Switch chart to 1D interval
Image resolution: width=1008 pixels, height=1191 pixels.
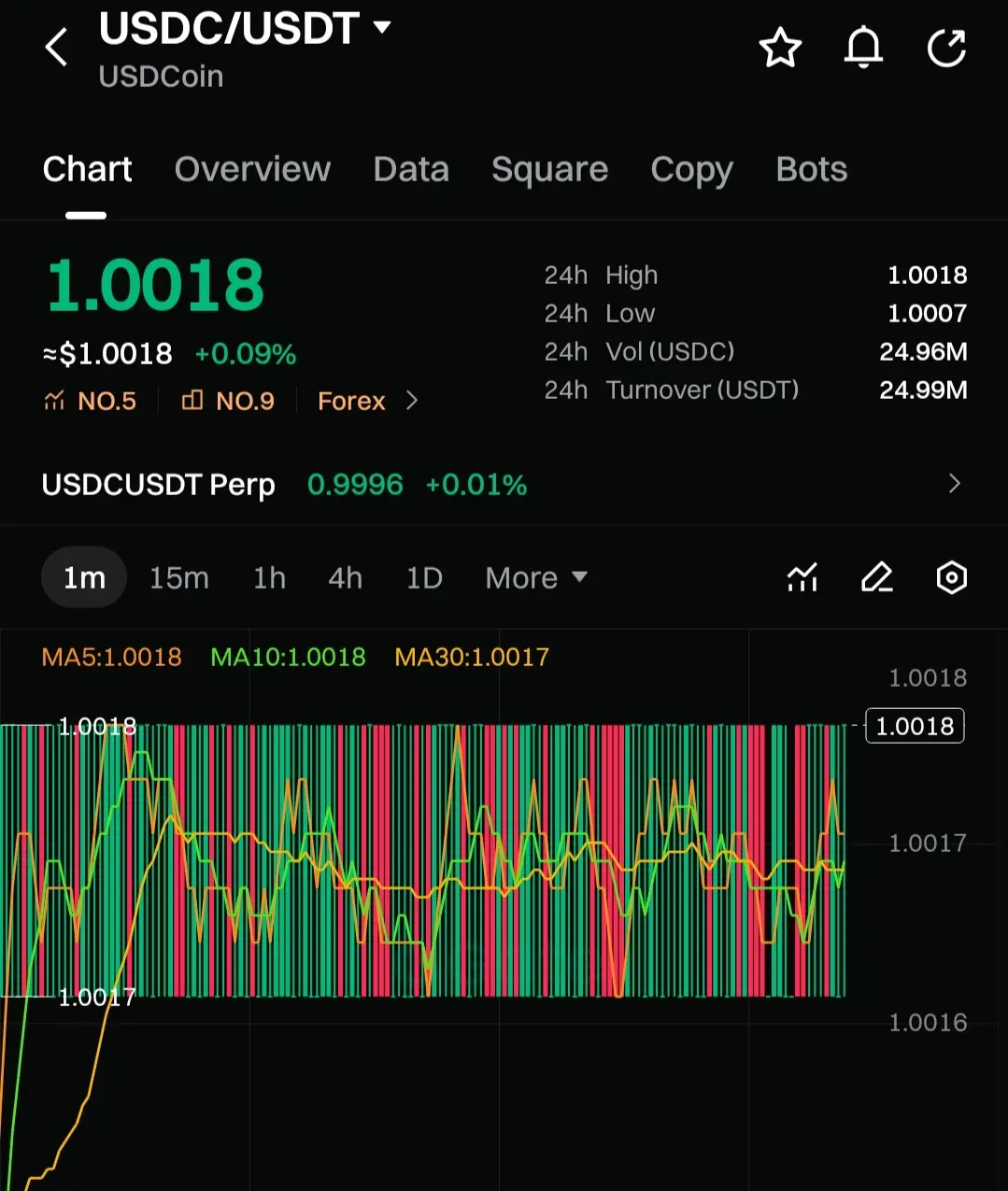click(424, 578)
